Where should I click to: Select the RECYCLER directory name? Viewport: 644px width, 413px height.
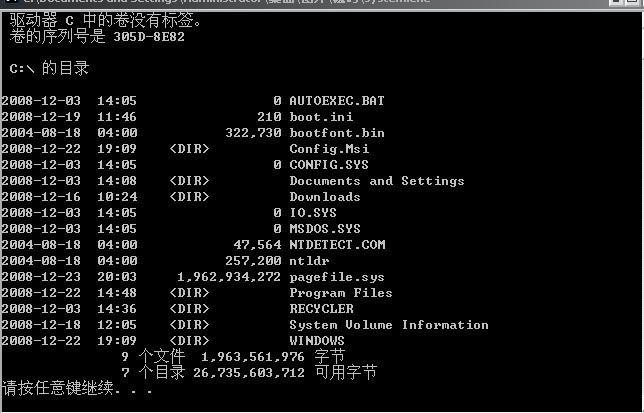point(321,309)
